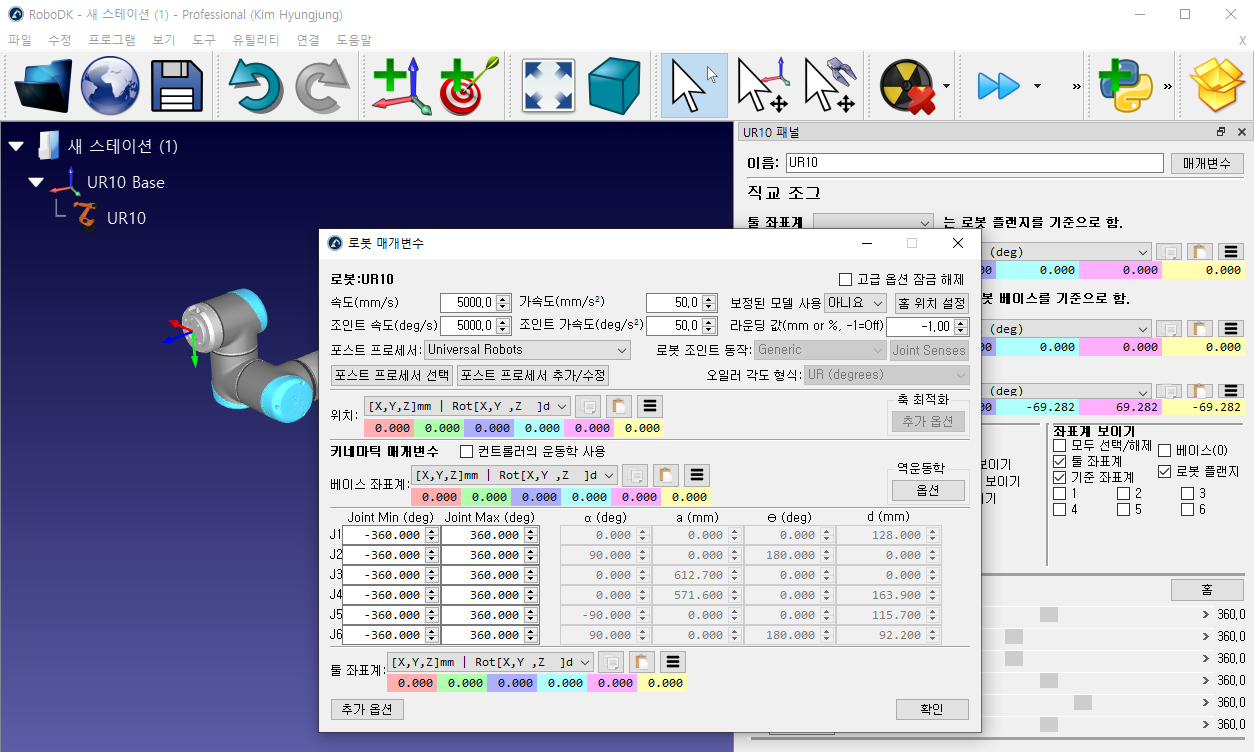
Task: Open the 파일 menu
Action: 20,40
